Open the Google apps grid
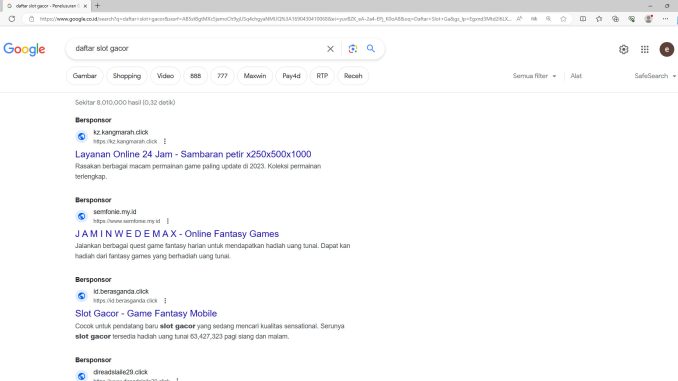This screenshot has width=678, height=381. [x=645, y=49]
